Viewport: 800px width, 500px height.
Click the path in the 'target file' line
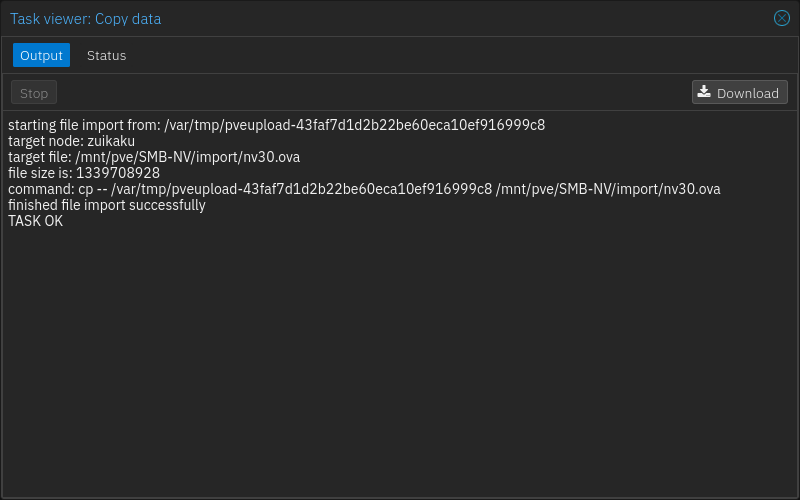187,157
